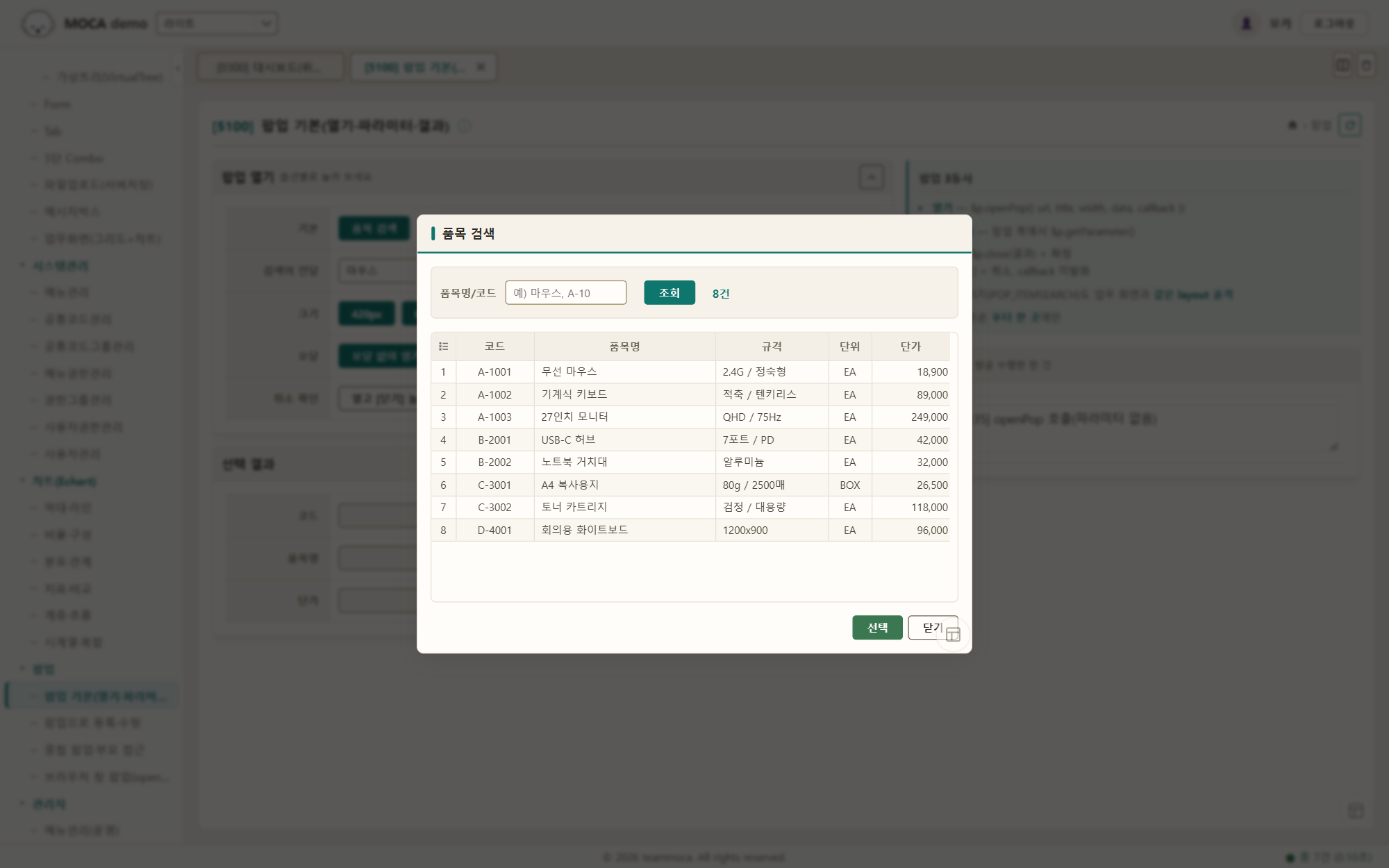Select the row with code A-1001
This screenshot has height=868, width=1389.
tap(690, 372)
